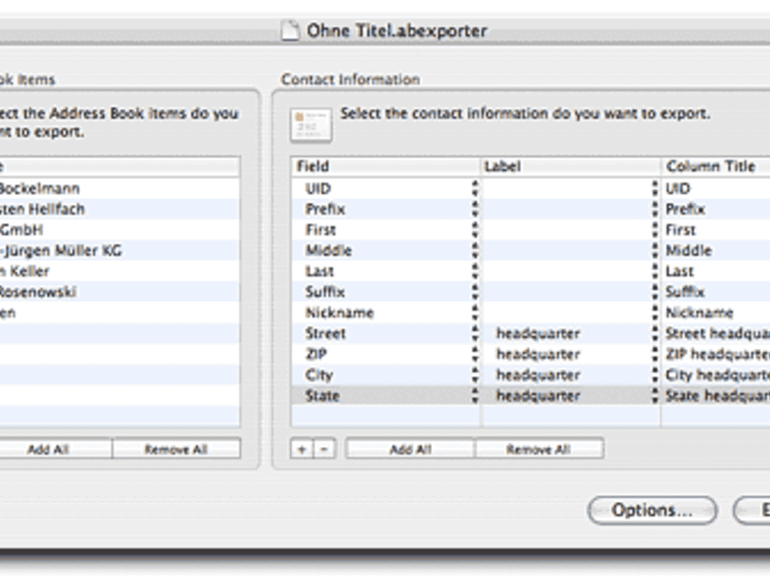Open the Field popup arrows on the Nickname row
This screenshot has height=578, width=770.
[x=474, y=313]
